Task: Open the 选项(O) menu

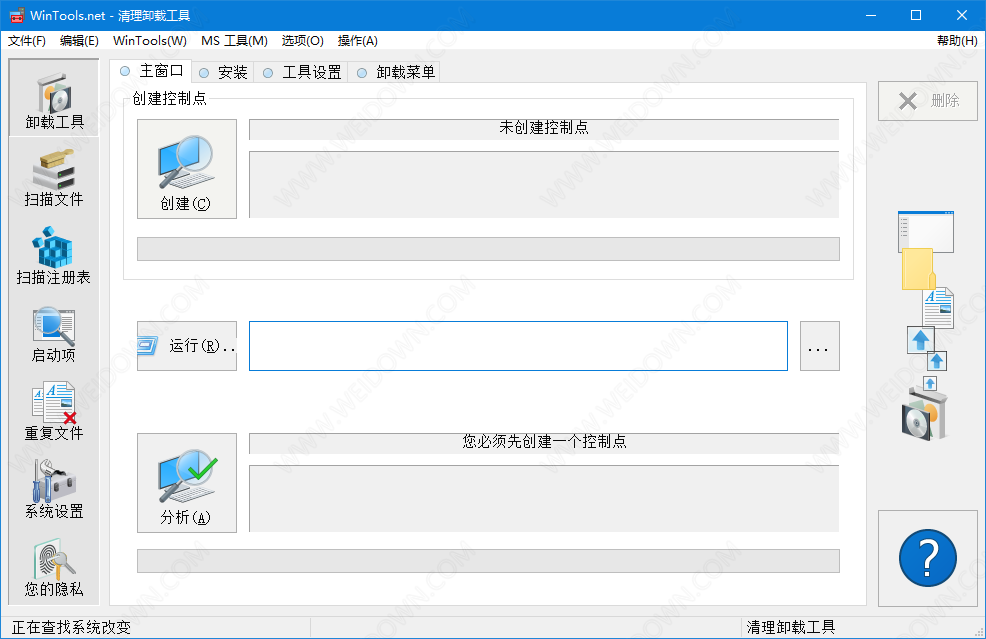Action: click(x=302, y=41)
